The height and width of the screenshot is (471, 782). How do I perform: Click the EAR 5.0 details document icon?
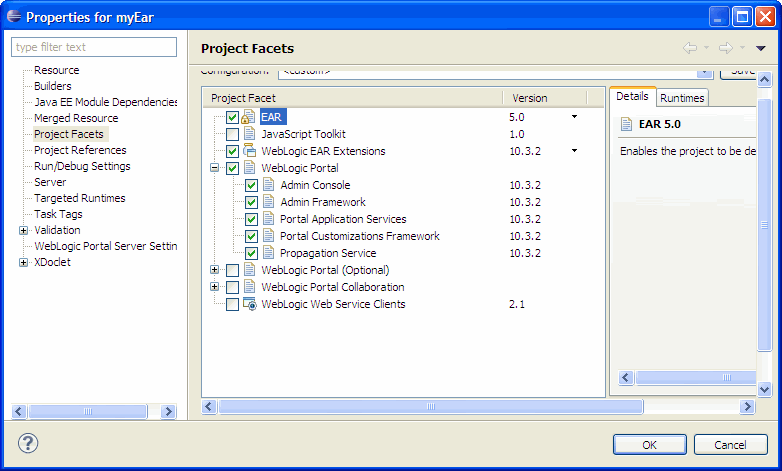[x=626, y=124]
